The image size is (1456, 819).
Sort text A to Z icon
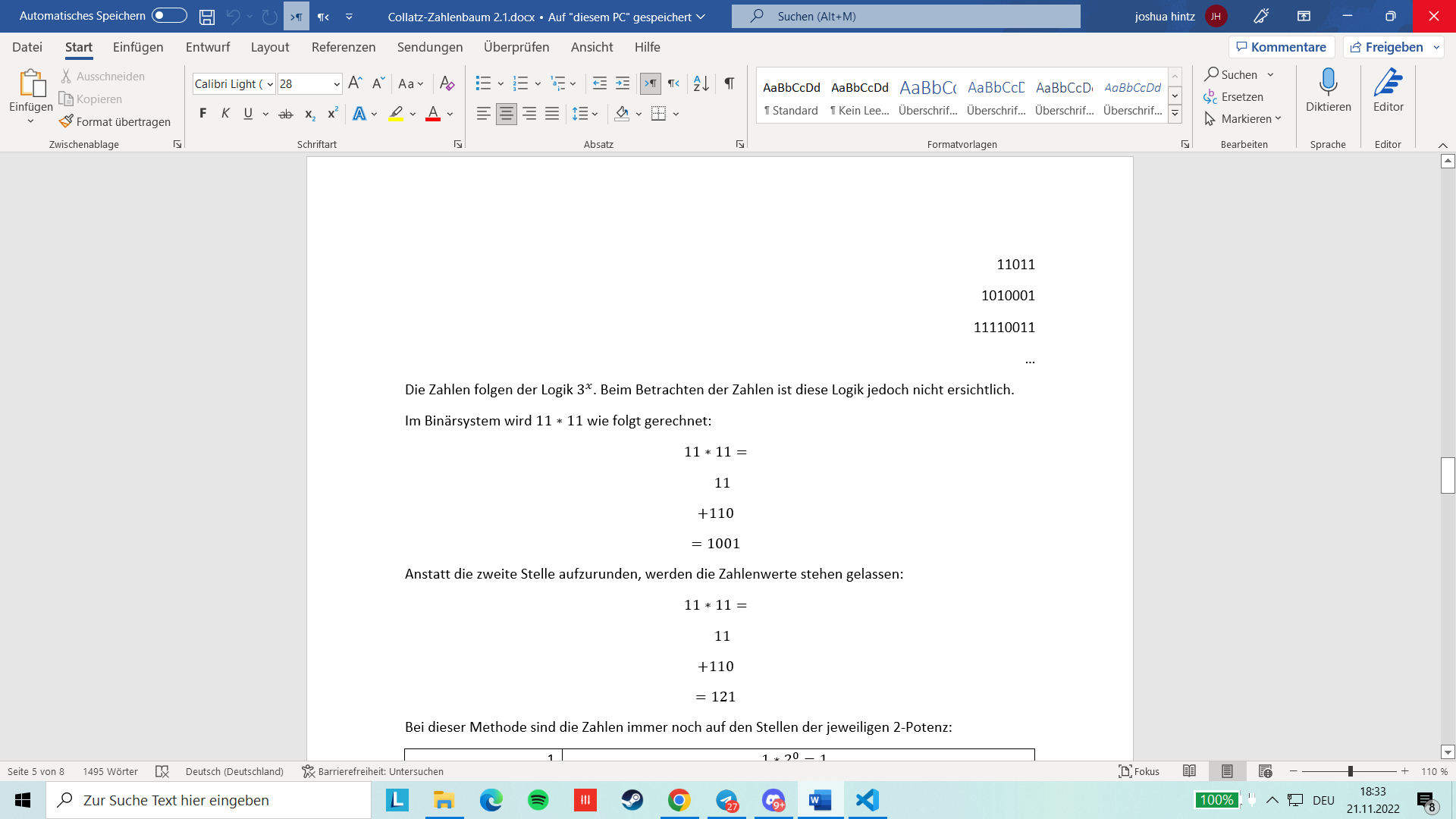click(701, 83)
